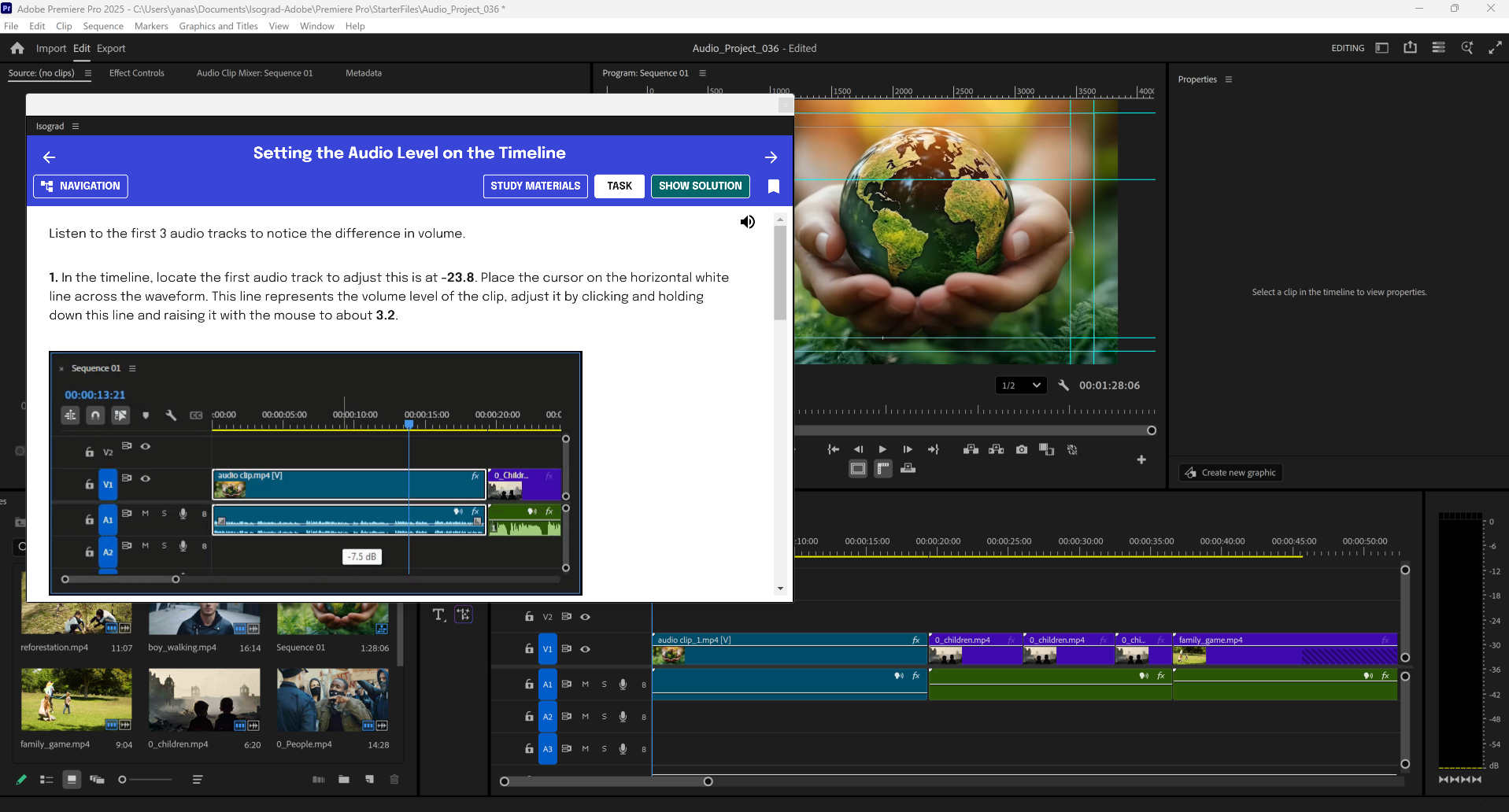Switch the Project panel to freeform view
Image resolution: width=1509 pixels, height=812 pixels.
point(97,780)
